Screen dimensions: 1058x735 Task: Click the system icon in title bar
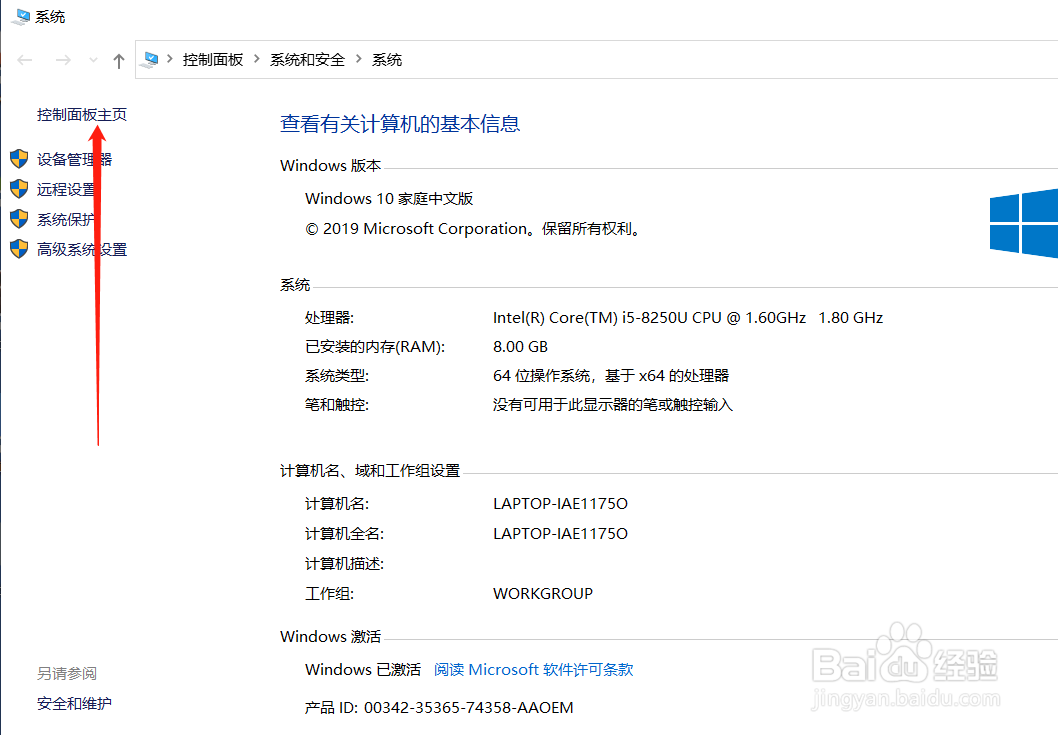point(20,16)
